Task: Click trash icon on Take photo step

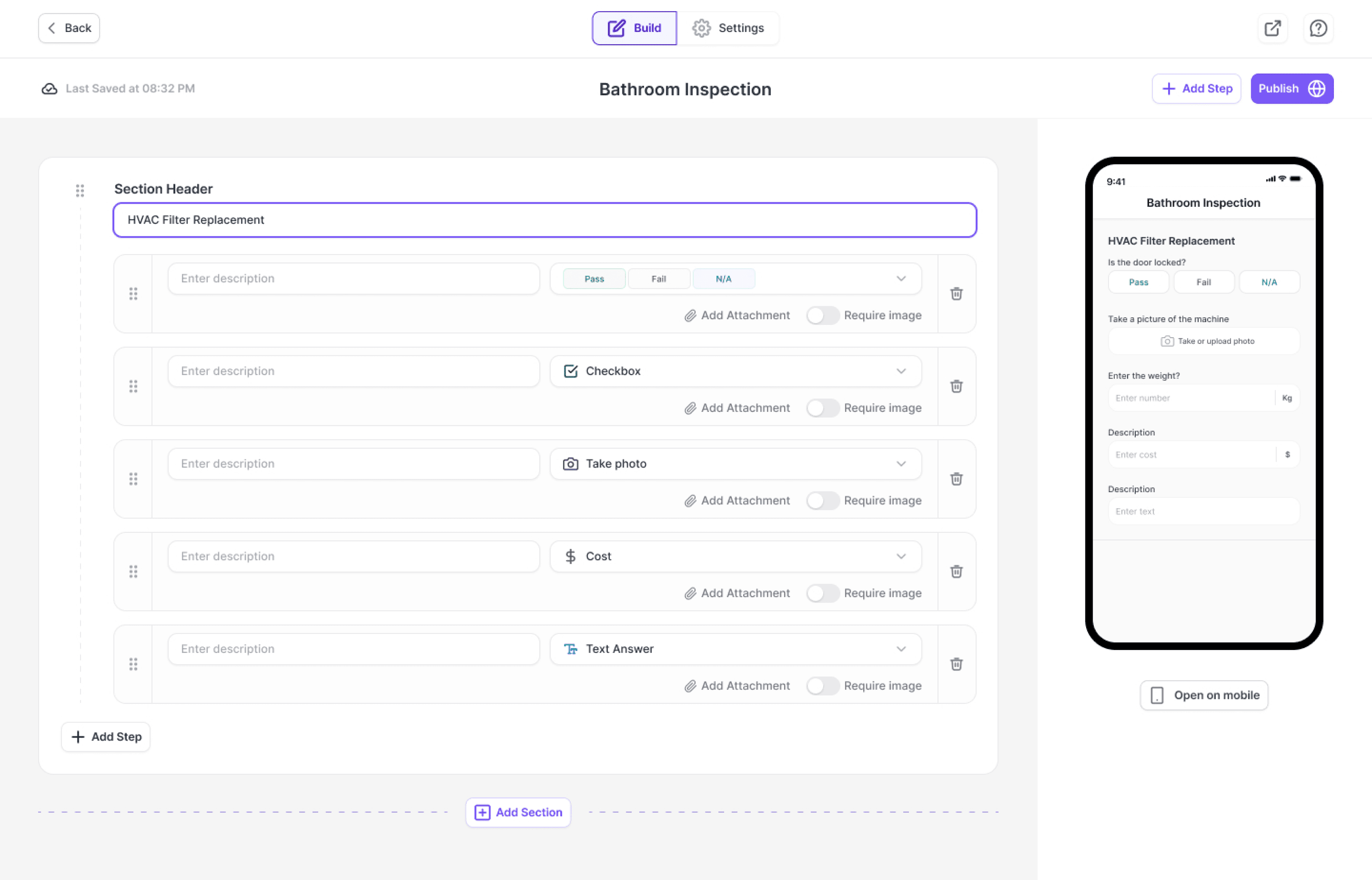Action: click(x=957, y=479)
